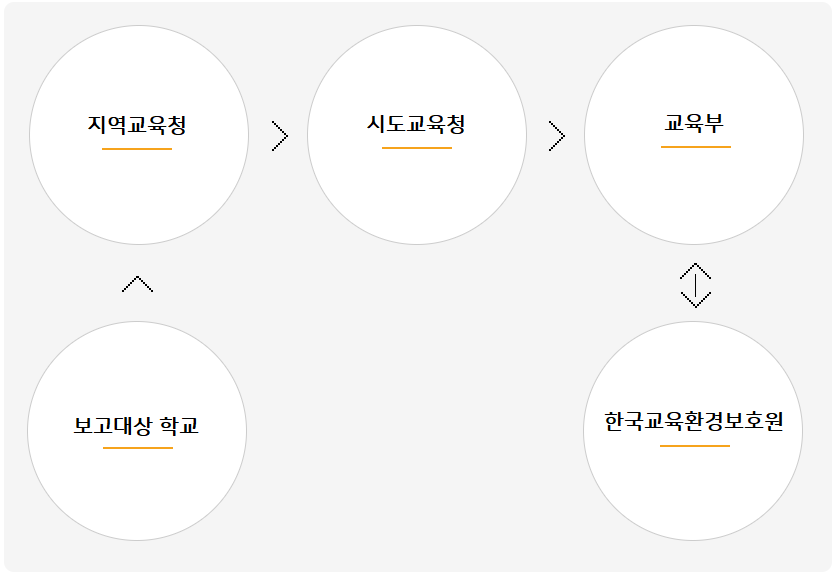Screen dimensions: 836x577
Task: Select the 지역교육청 text label
Action: (137, 125)
